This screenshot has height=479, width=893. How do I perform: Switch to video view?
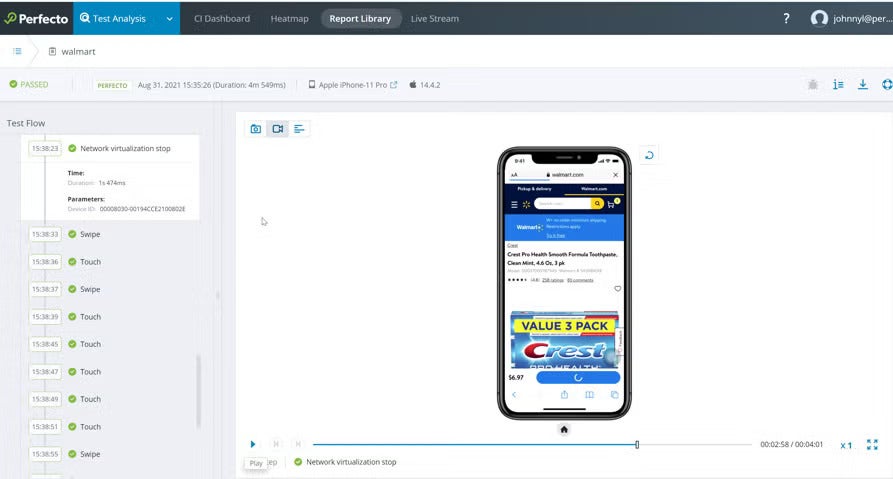pos(277,129)
